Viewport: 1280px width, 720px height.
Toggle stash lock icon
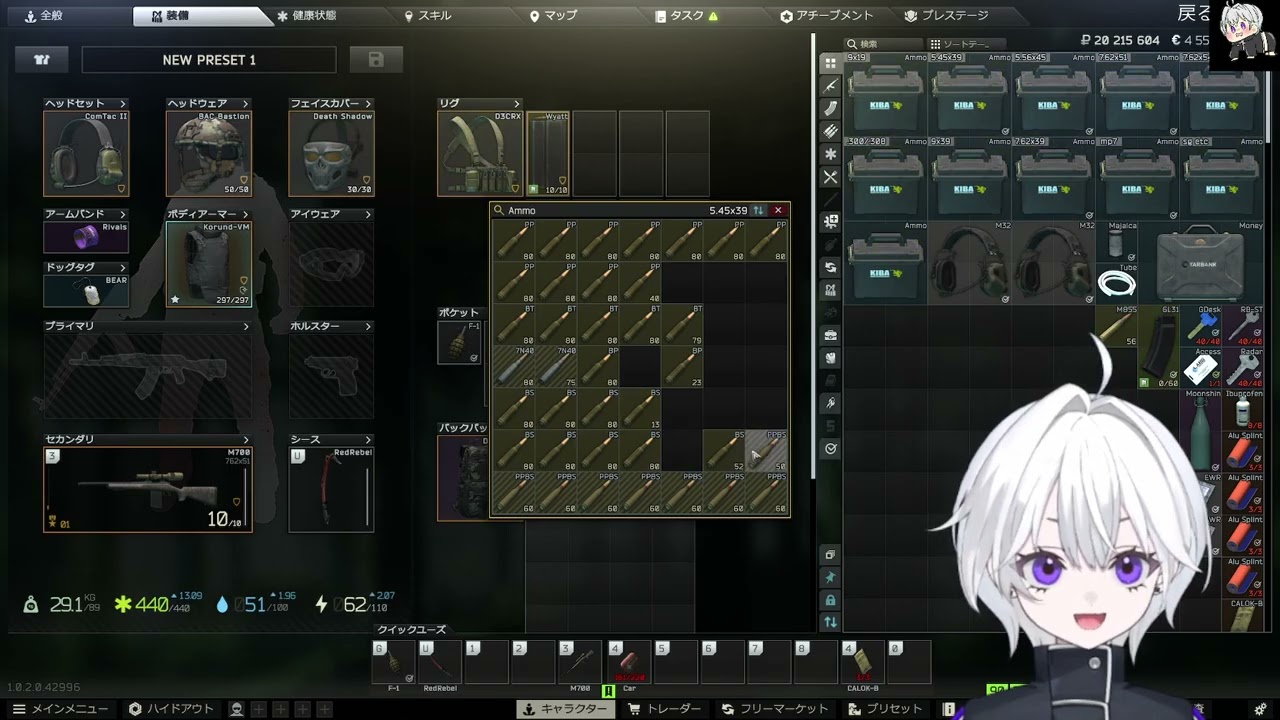[x=830, y=600]
